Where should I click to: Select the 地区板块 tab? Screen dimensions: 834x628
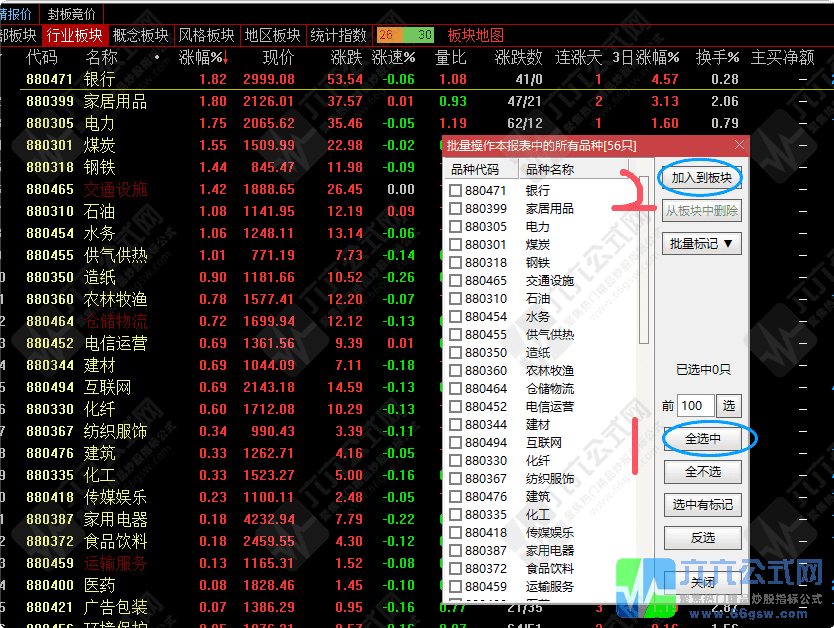coord(272,35)
